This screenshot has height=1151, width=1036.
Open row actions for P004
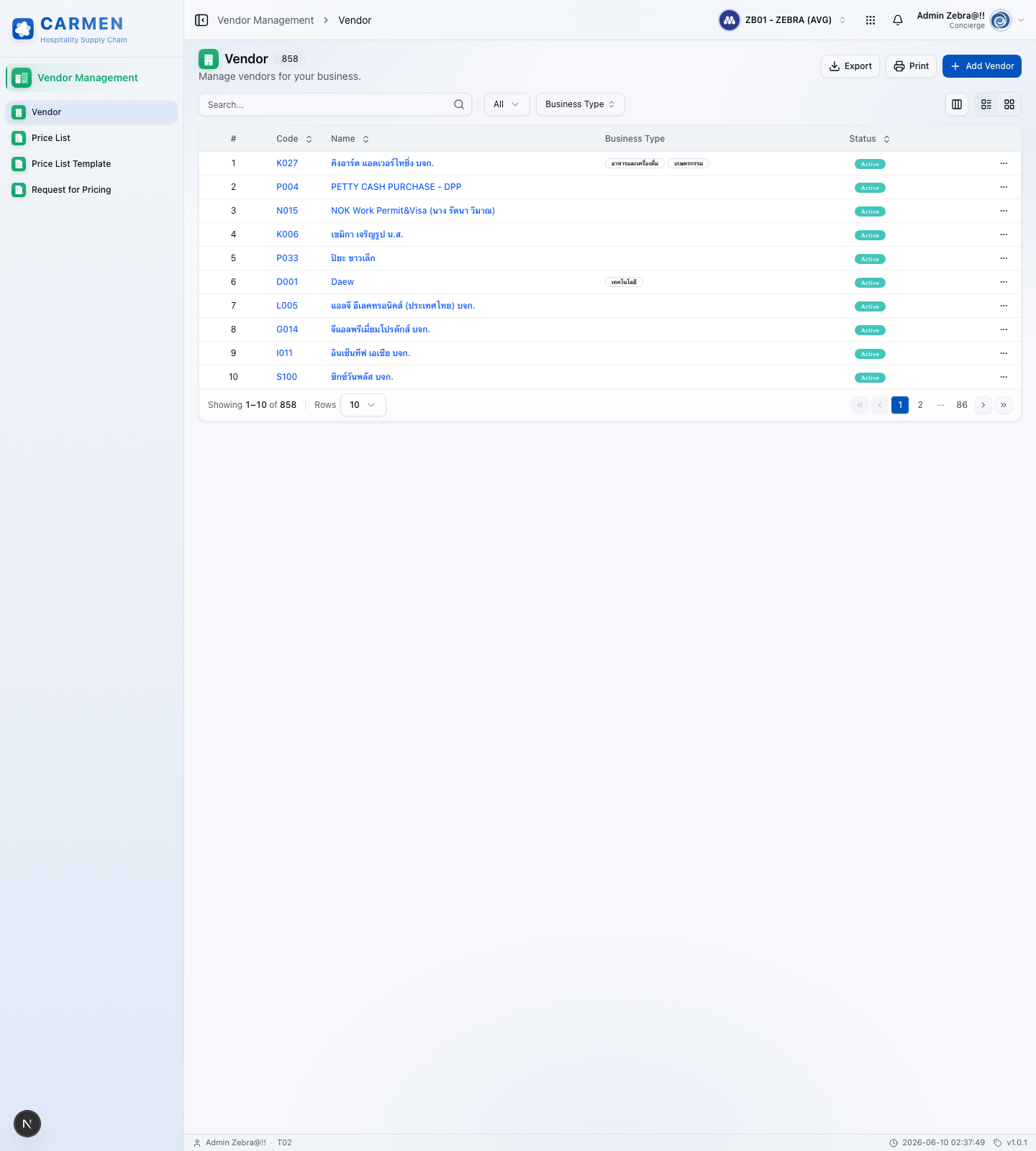click(1004, 187)
